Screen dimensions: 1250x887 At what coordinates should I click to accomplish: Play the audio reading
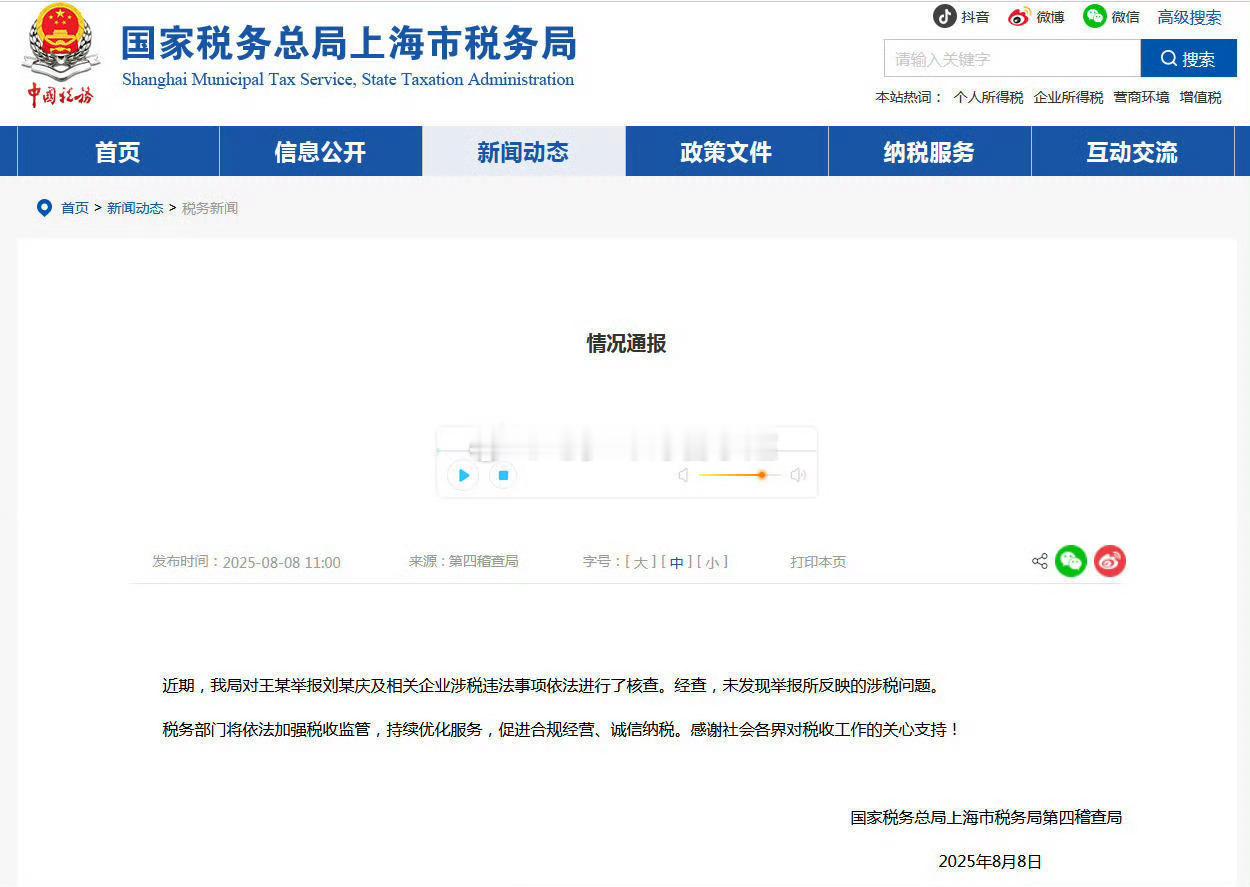coord(463,475)
